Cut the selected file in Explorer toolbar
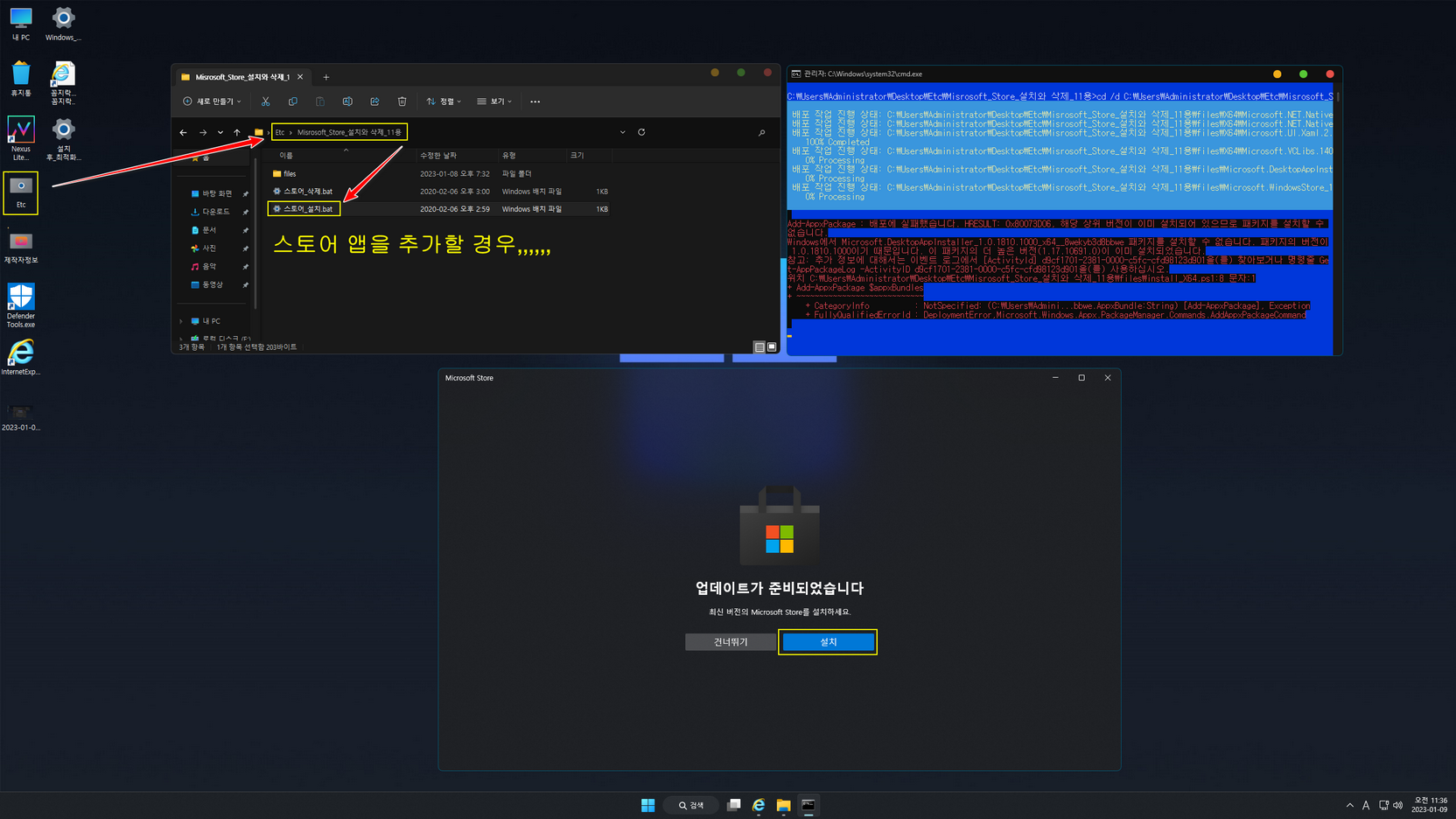 coord(265,101)
